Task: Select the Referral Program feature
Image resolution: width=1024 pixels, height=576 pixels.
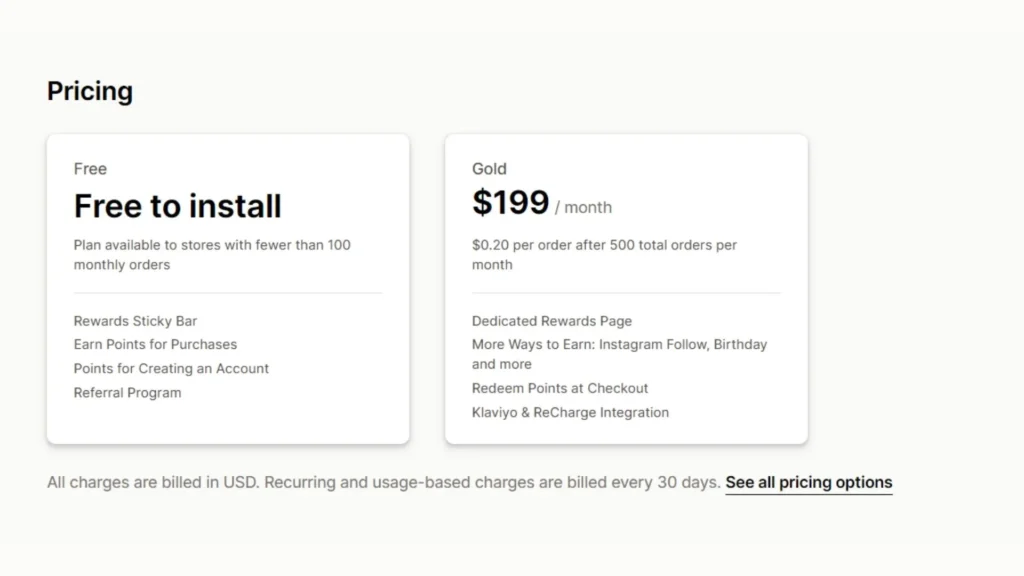Action: (x=127, y=392)
